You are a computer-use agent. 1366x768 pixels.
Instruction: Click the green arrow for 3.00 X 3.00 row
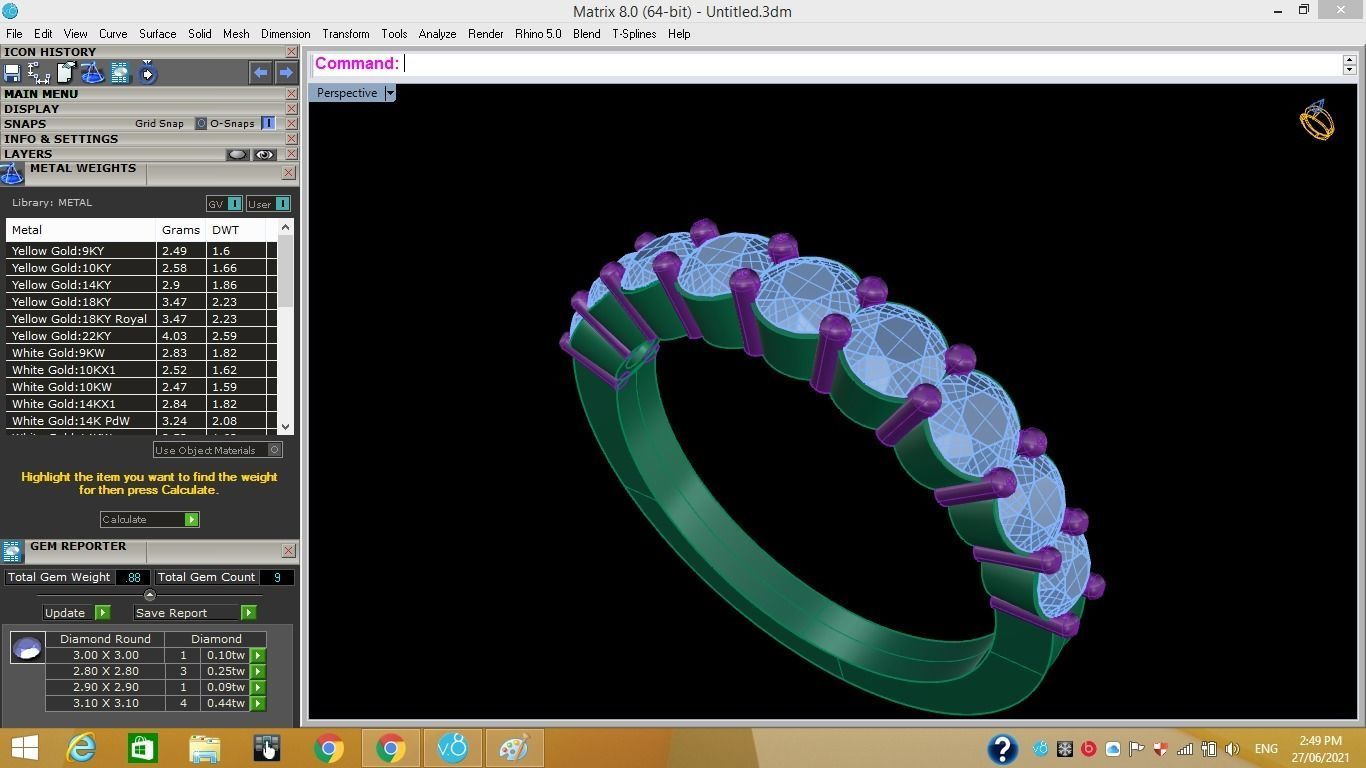point(258,656)
